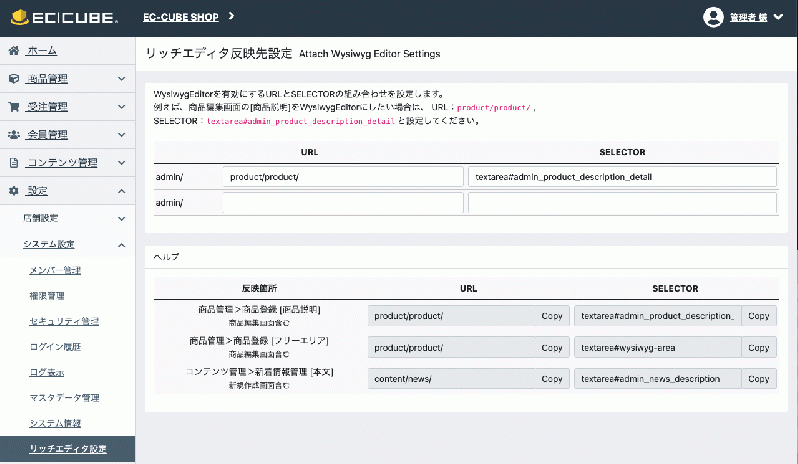The height and width of the screenshot is (464, 798).
Task: Copy textarea#admin_news_description selector
Action: pyautogui.click(x=758, y=379)
